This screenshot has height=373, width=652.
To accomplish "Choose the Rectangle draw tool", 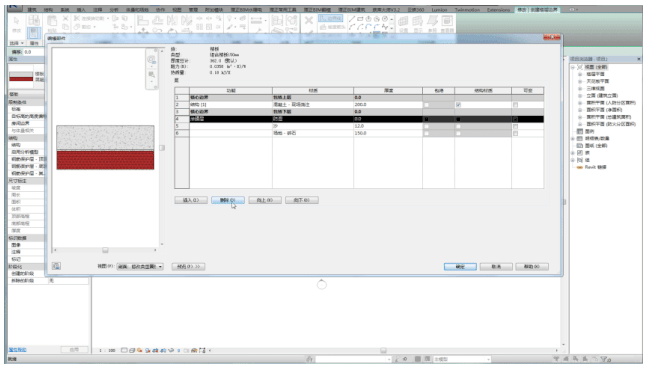I will pyautogui.click(x=360, y=19).
